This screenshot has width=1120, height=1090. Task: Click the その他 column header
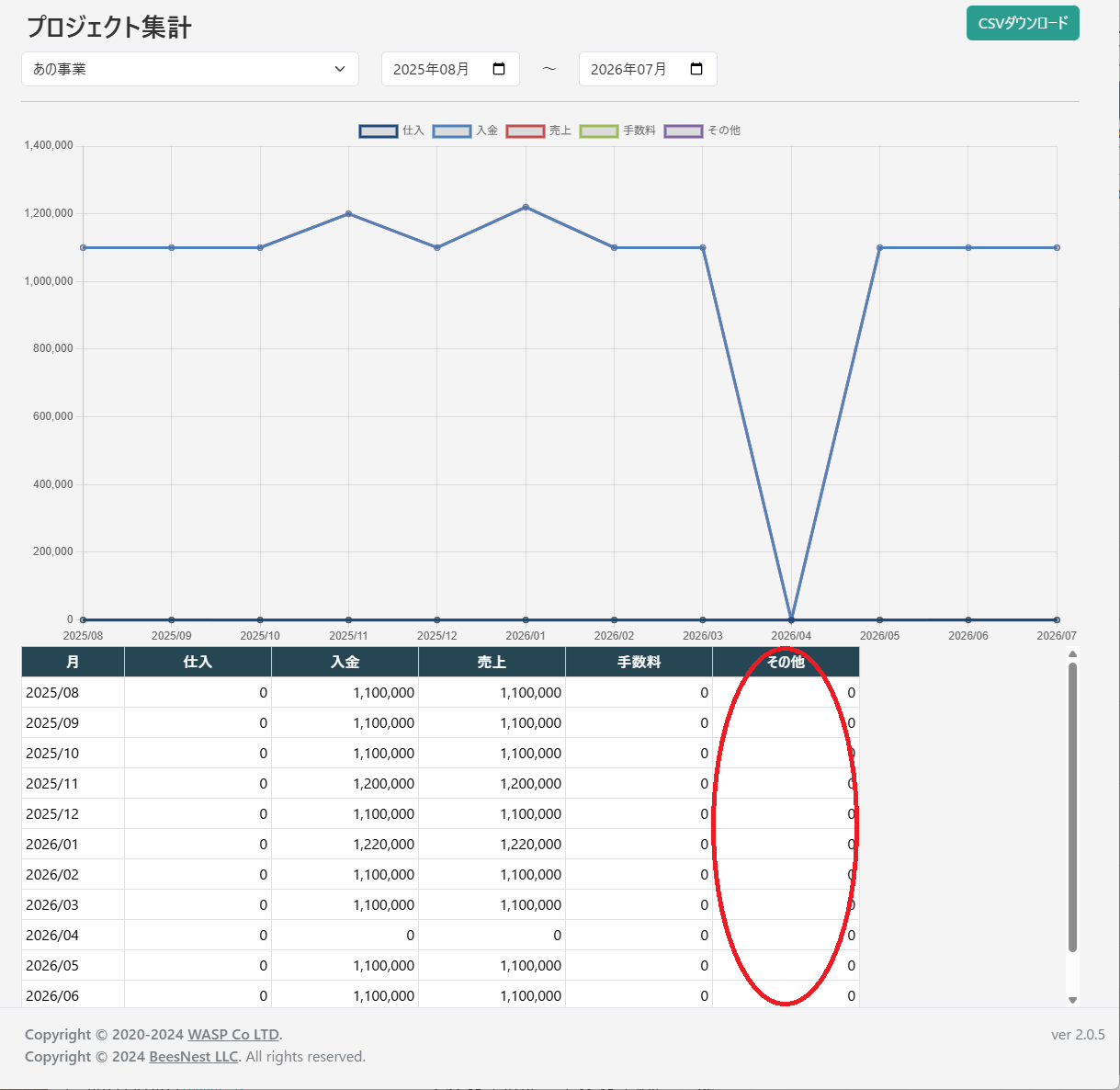786,662
